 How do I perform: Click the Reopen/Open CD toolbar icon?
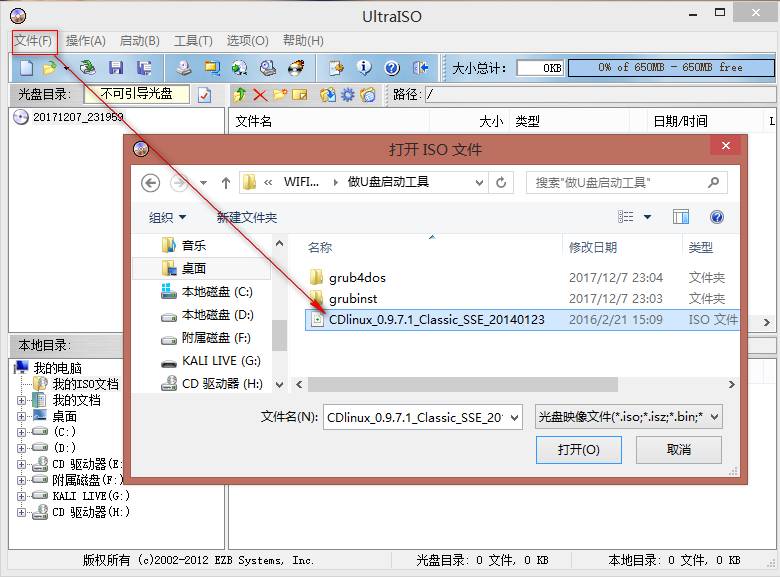pos(88,68)
